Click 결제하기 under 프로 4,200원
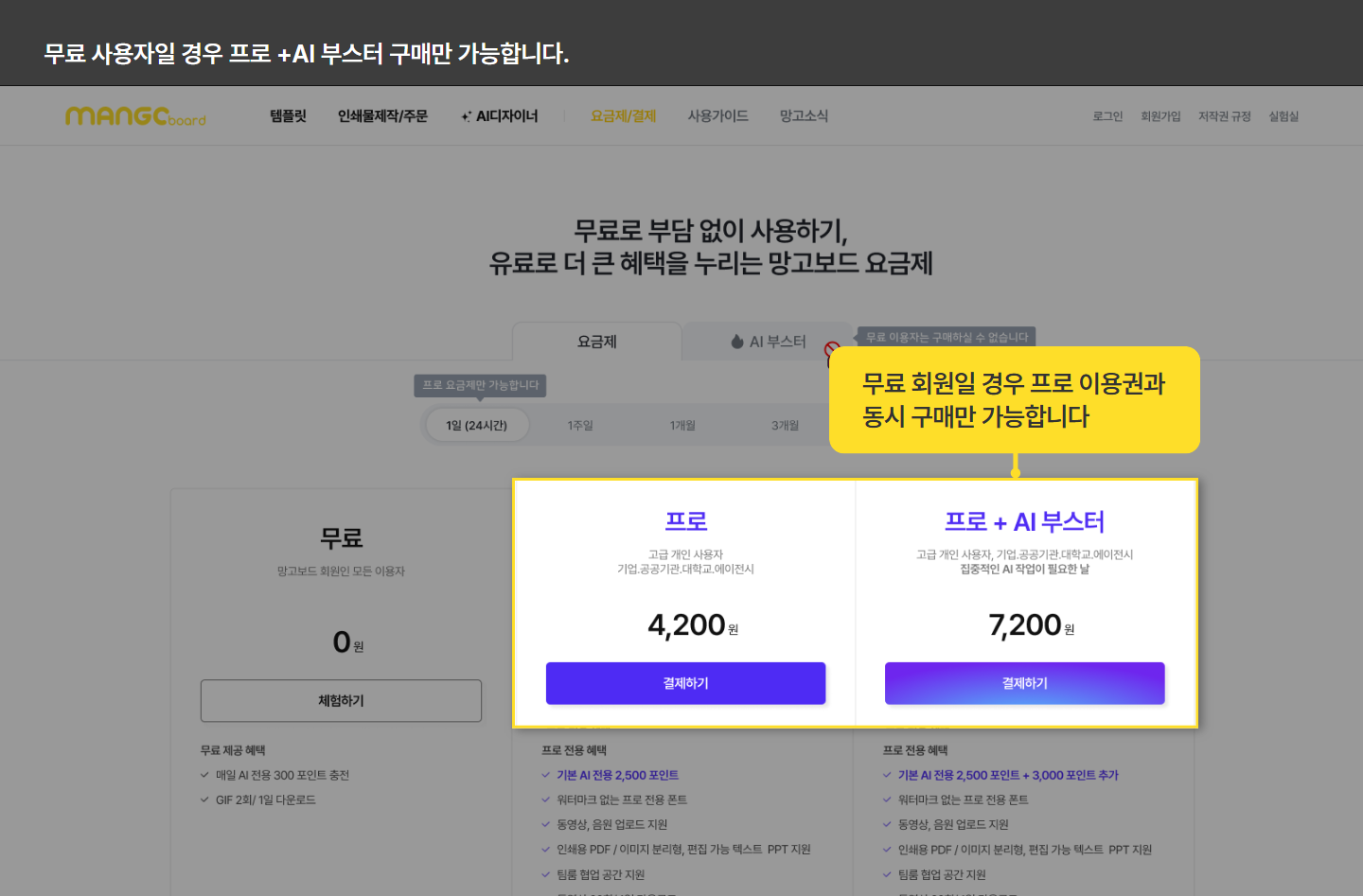The image size is (1363, 896). (x=685, y=683)
